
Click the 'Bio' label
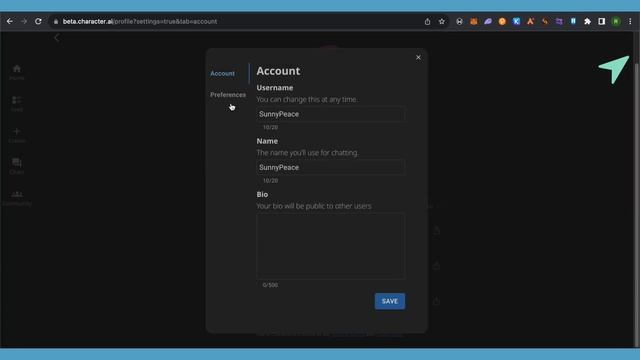(x=262, y=194)
